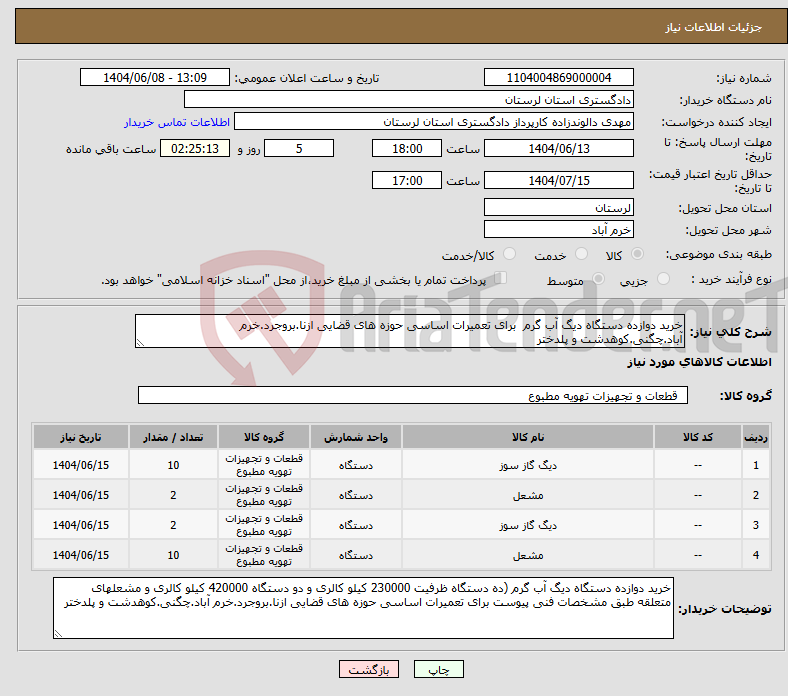Screen dimensions: 788x696
Task: Click the شماره نیاز number field
Action: 559,78
